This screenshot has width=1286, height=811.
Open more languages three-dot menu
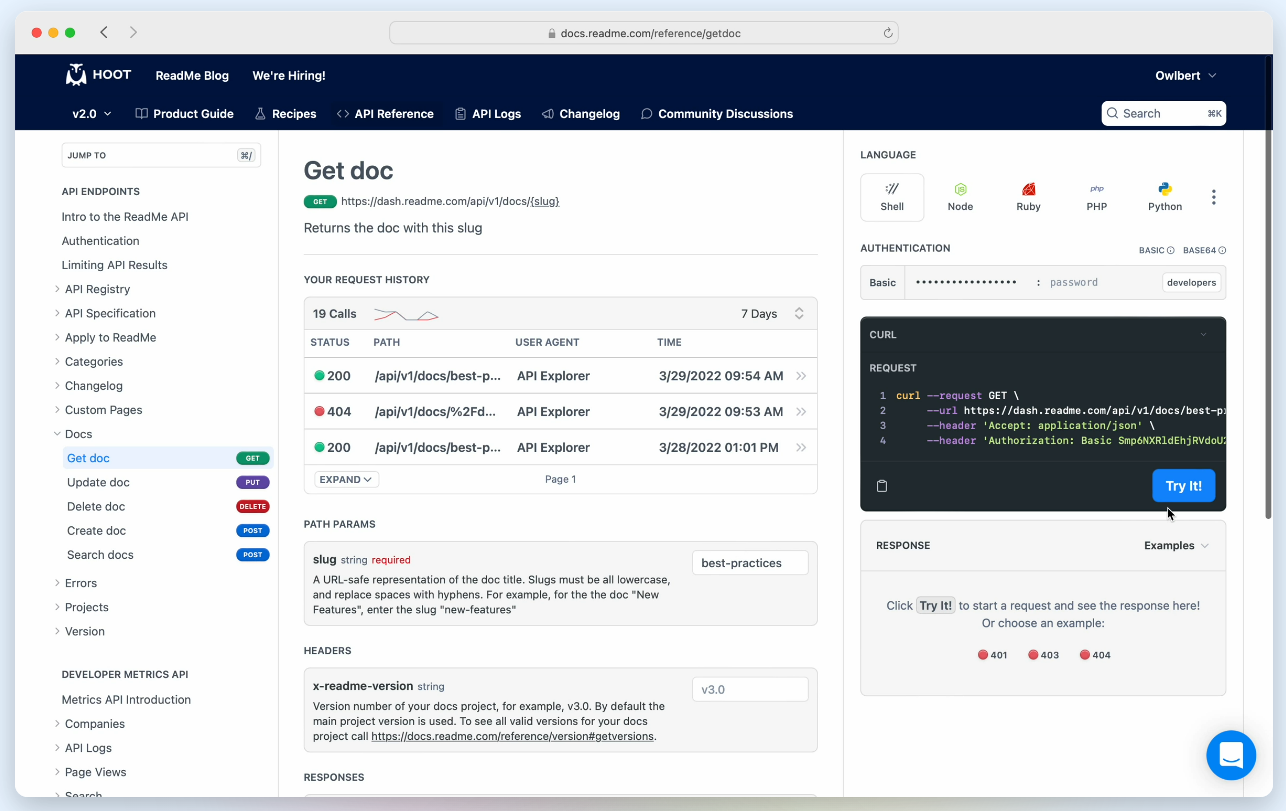pos(1214,197)
